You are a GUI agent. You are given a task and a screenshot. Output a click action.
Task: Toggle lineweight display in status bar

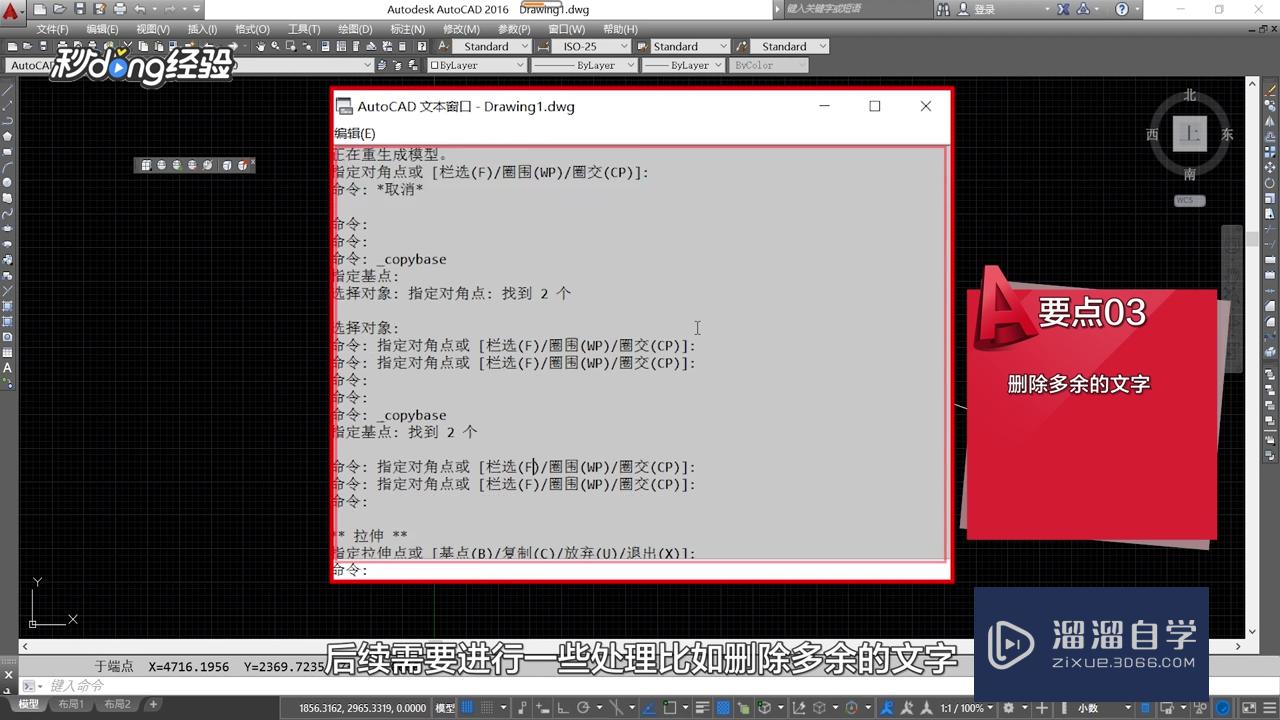click(x=702, y=708)
